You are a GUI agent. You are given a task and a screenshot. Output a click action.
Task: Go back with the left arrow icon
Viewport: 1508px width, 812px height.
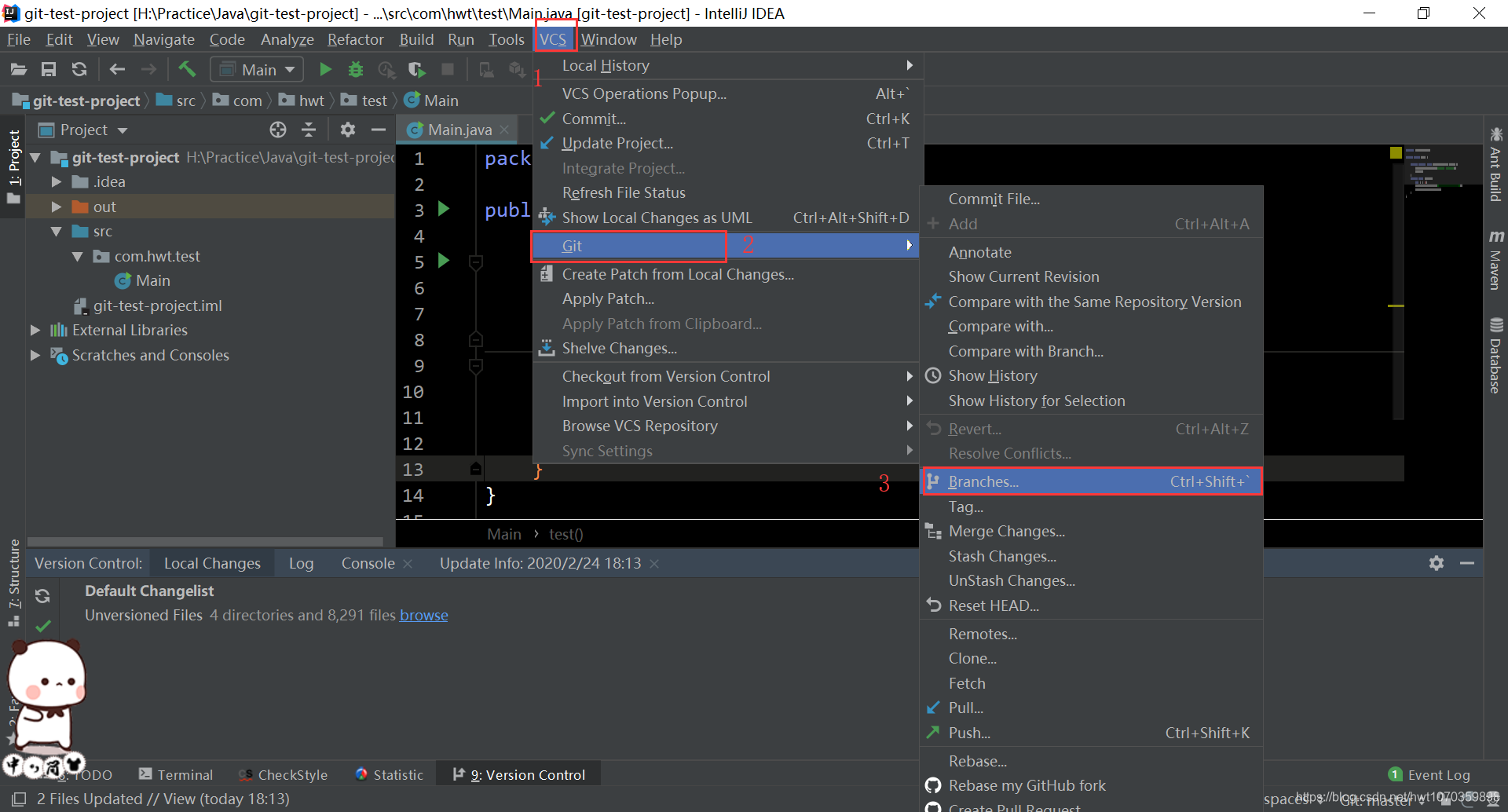tap(117, 70)
